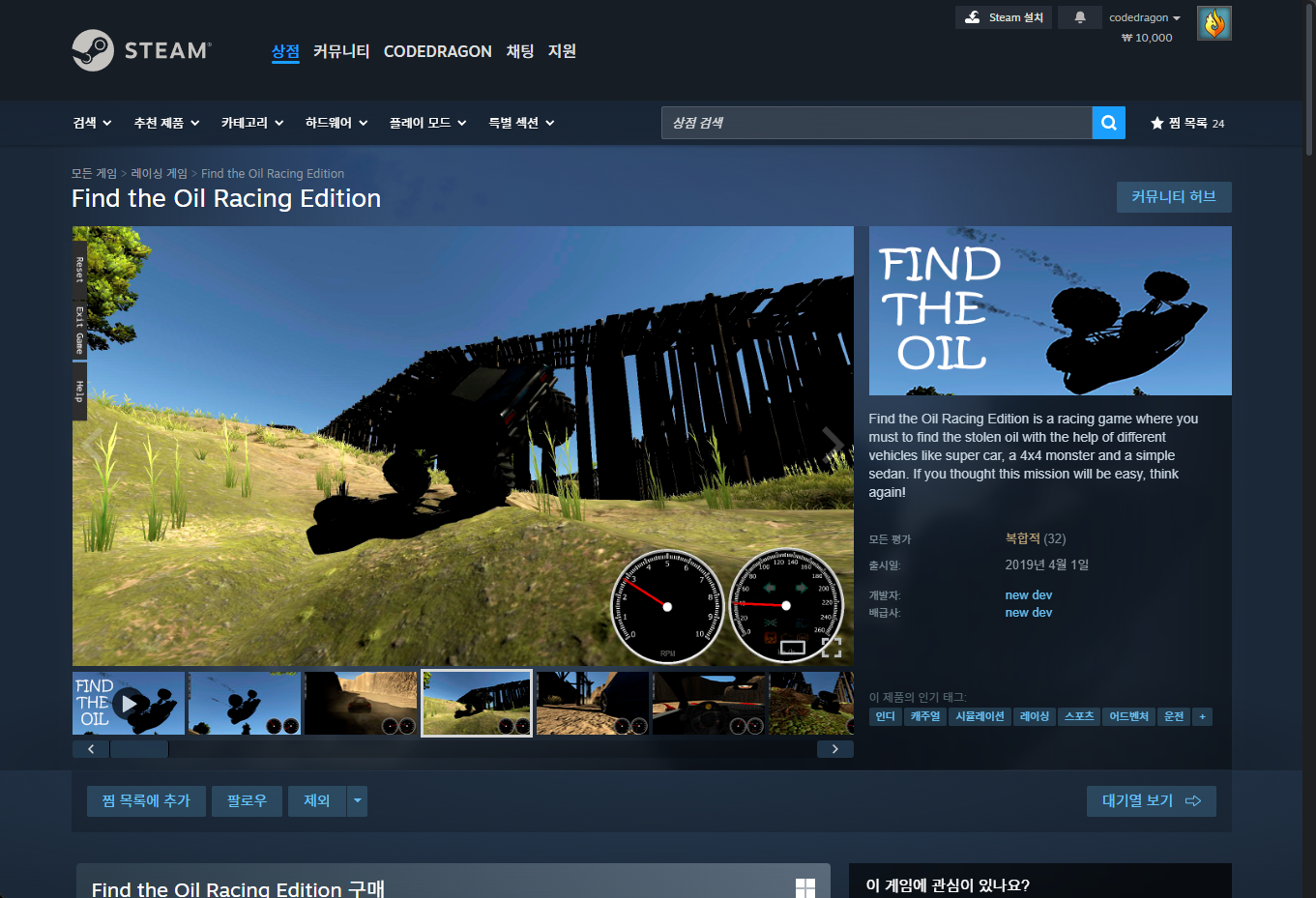Play the trailer video thumbnail
This screenshot has height=898, width=1316.
click(x=129, y=704)
